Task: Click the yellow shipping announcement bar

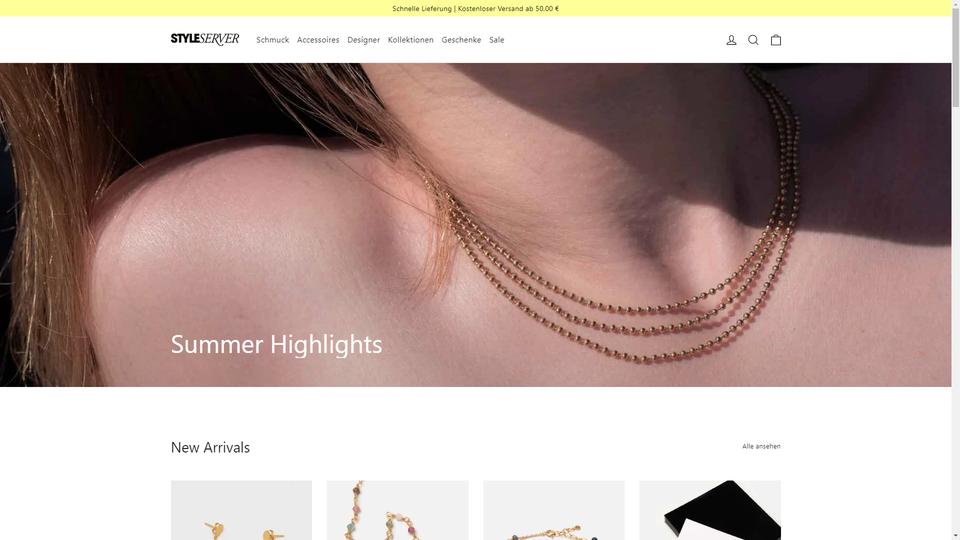Action: [476, 9]
